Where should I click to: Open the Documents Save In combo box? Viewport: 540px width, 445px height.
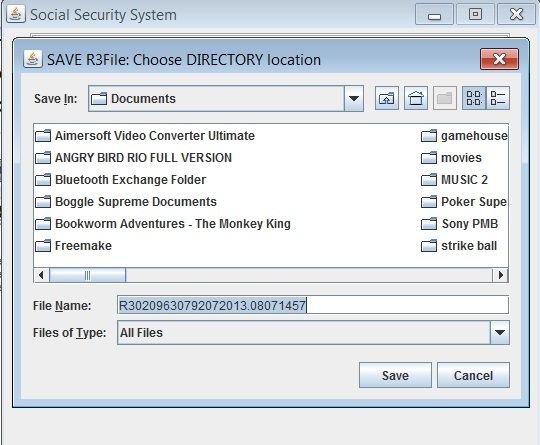226,99
